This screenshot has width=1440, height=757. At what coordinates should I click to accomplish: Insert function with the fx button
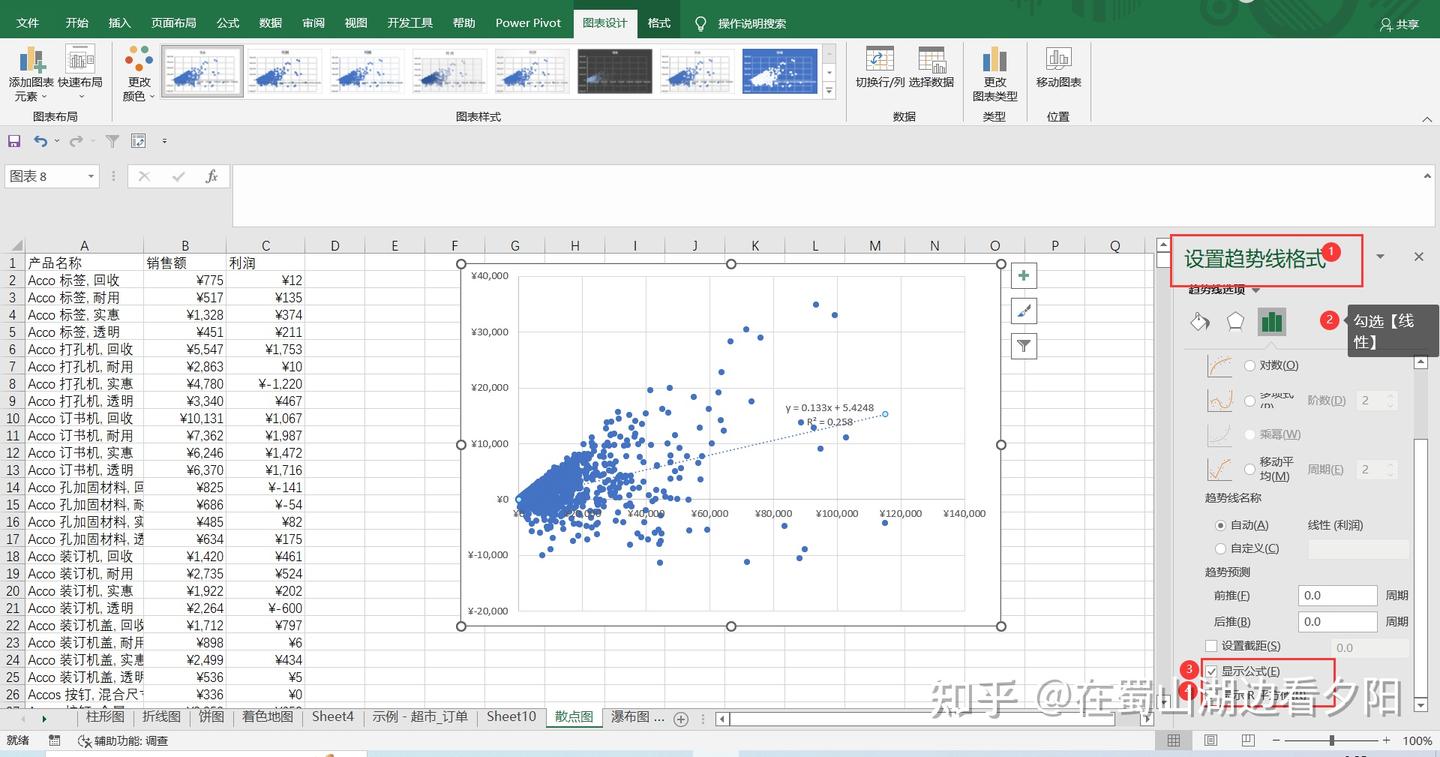211,177
